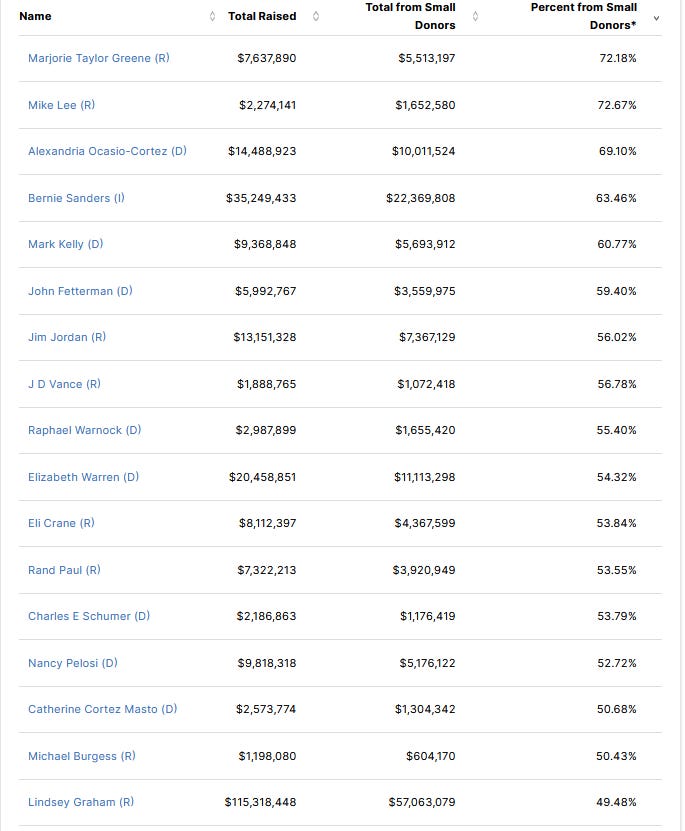Select total raised value $7,637,890
The height and width of the screenshot is (831, 685).
coord(266,58)
